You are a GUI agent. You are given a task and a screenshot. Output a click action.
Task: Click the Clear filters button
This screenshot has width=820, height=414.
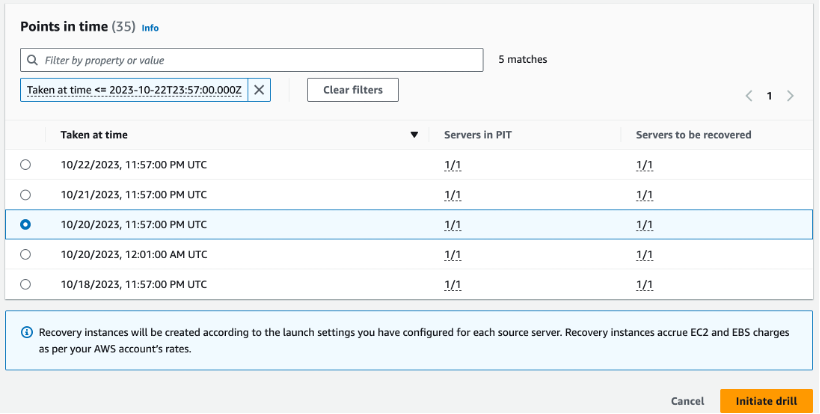(353, 90)
